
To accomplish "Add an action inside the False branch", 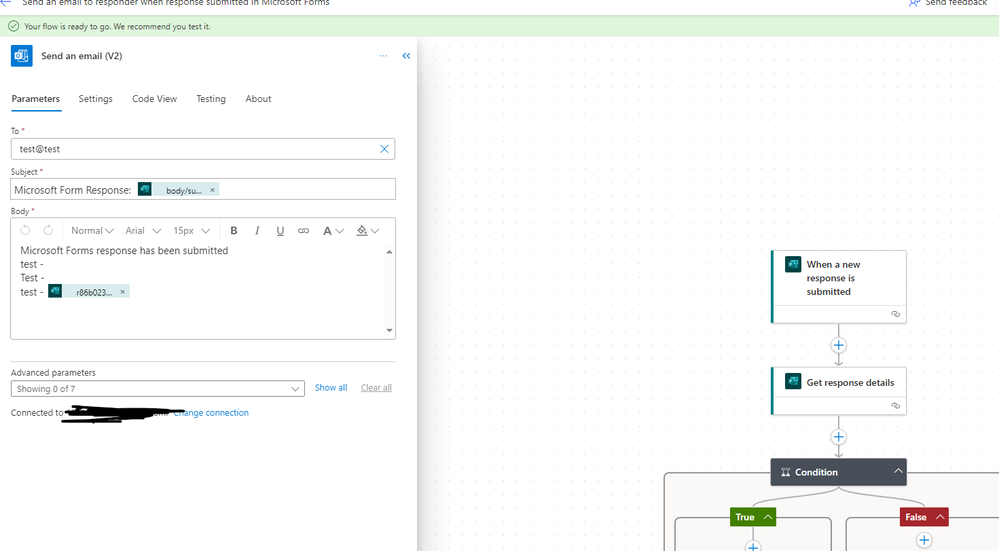I will 924,540.
